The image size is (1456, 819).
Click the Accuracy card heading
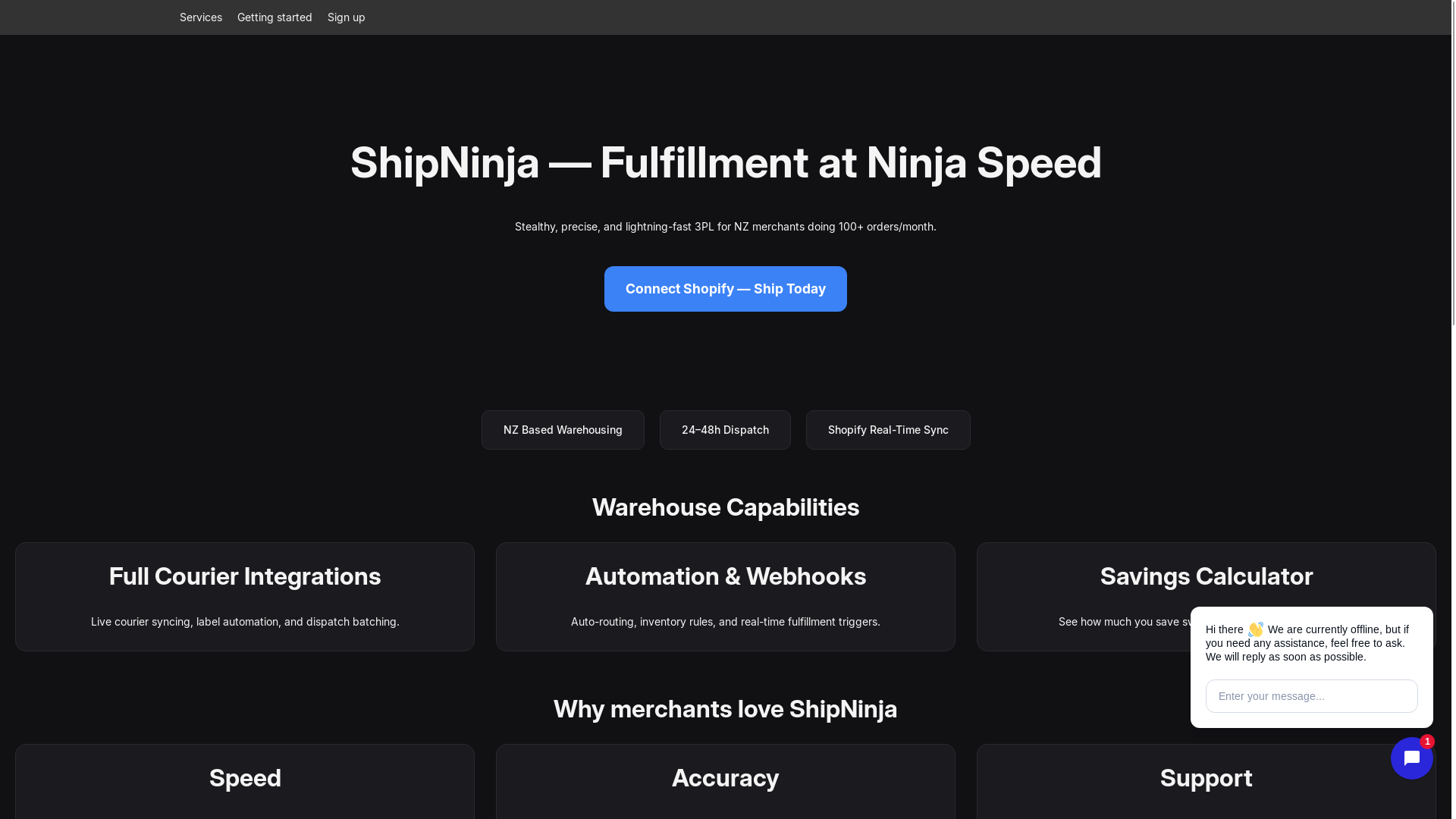(726, 778)
